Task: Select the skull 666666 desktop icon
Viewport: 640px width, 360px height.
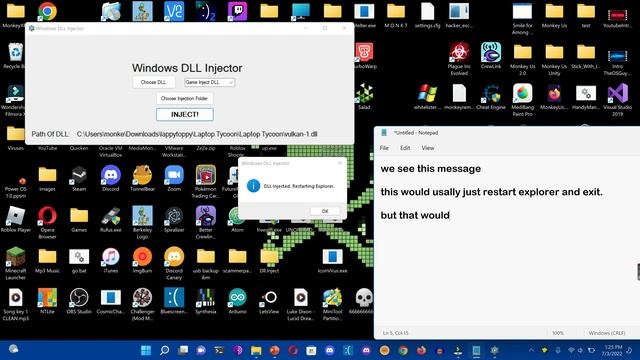Action: (x=363, y=301)
